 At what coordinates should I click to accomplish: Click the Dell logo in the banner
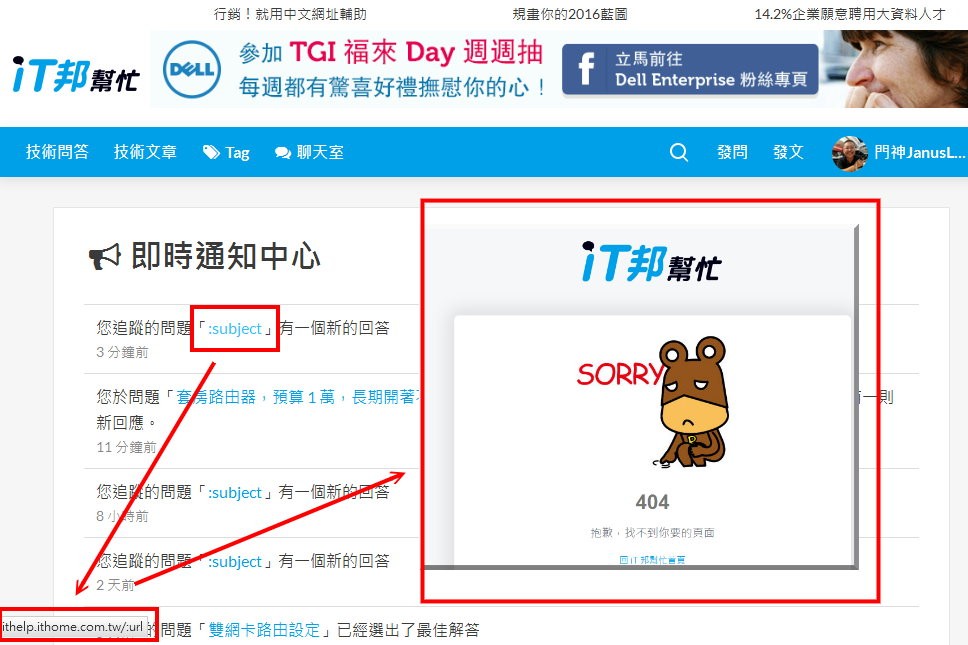[x=192, y=69]
